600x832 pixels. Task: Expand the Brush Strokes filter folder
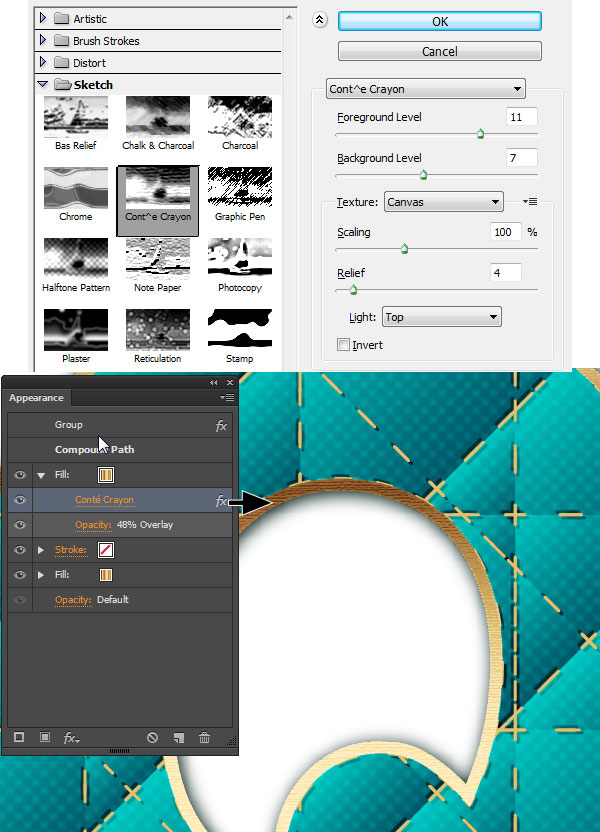click(x=43, y=40)
